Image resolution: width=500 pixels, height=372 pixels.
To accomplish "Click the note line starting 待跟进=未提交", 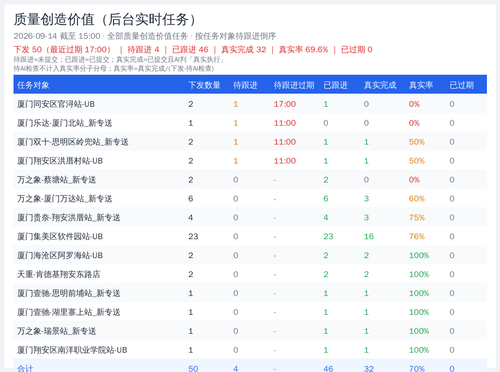I will point(119,60).
